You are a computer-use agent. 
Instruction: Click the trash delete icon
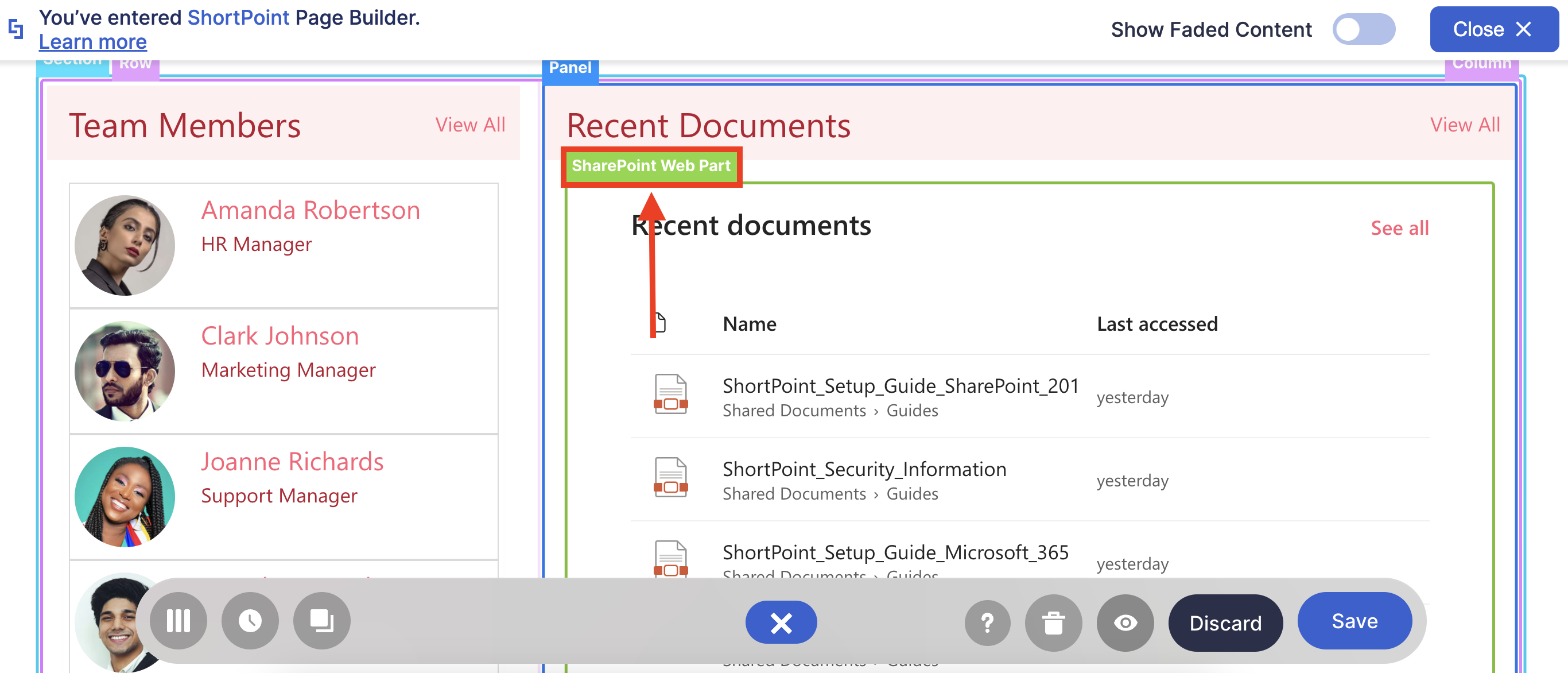coord(1053,622)
